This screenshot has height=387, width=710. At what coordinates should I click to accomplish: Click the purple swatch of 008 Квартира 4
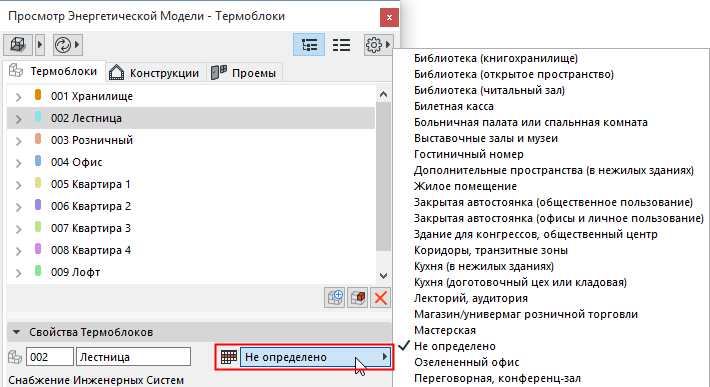pos(38,249)
